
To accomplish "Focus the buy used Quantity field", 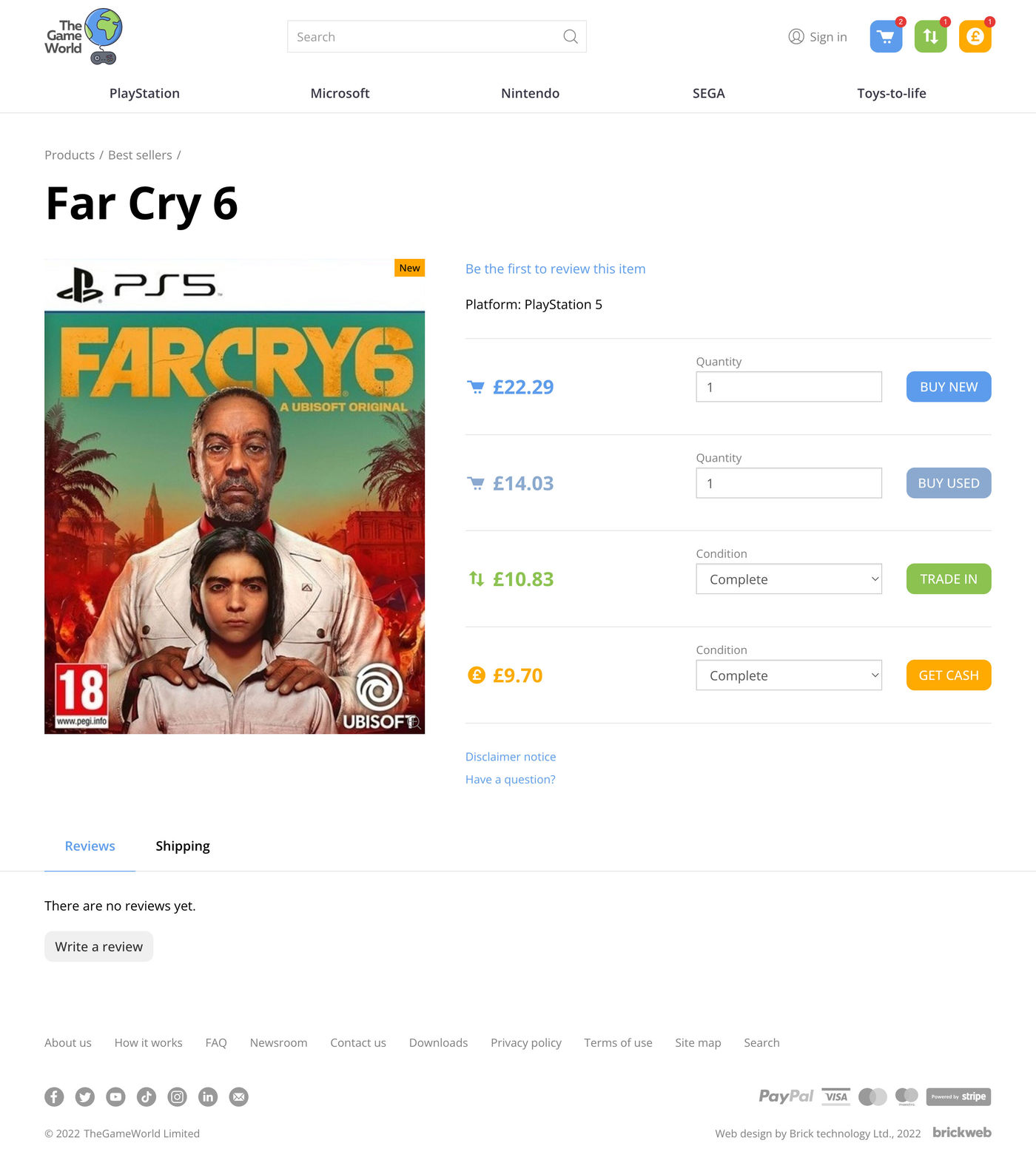I will 789,483.
